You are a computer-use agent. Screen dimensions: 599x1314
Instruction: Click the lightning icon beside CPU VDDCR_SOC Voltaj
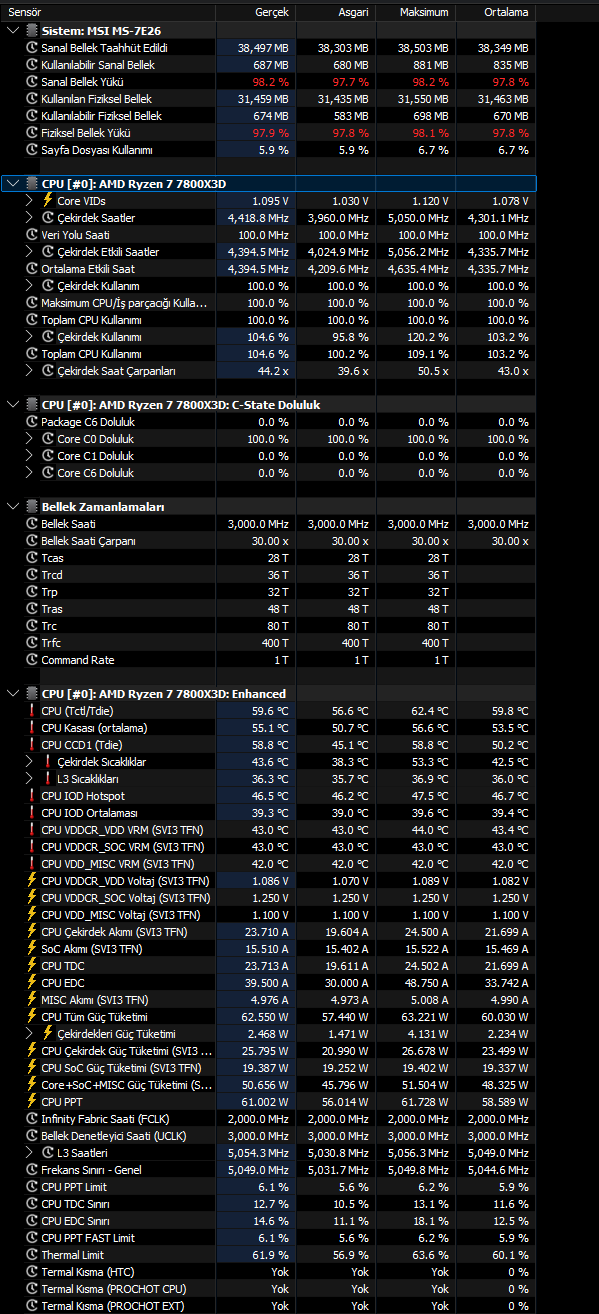31,898
